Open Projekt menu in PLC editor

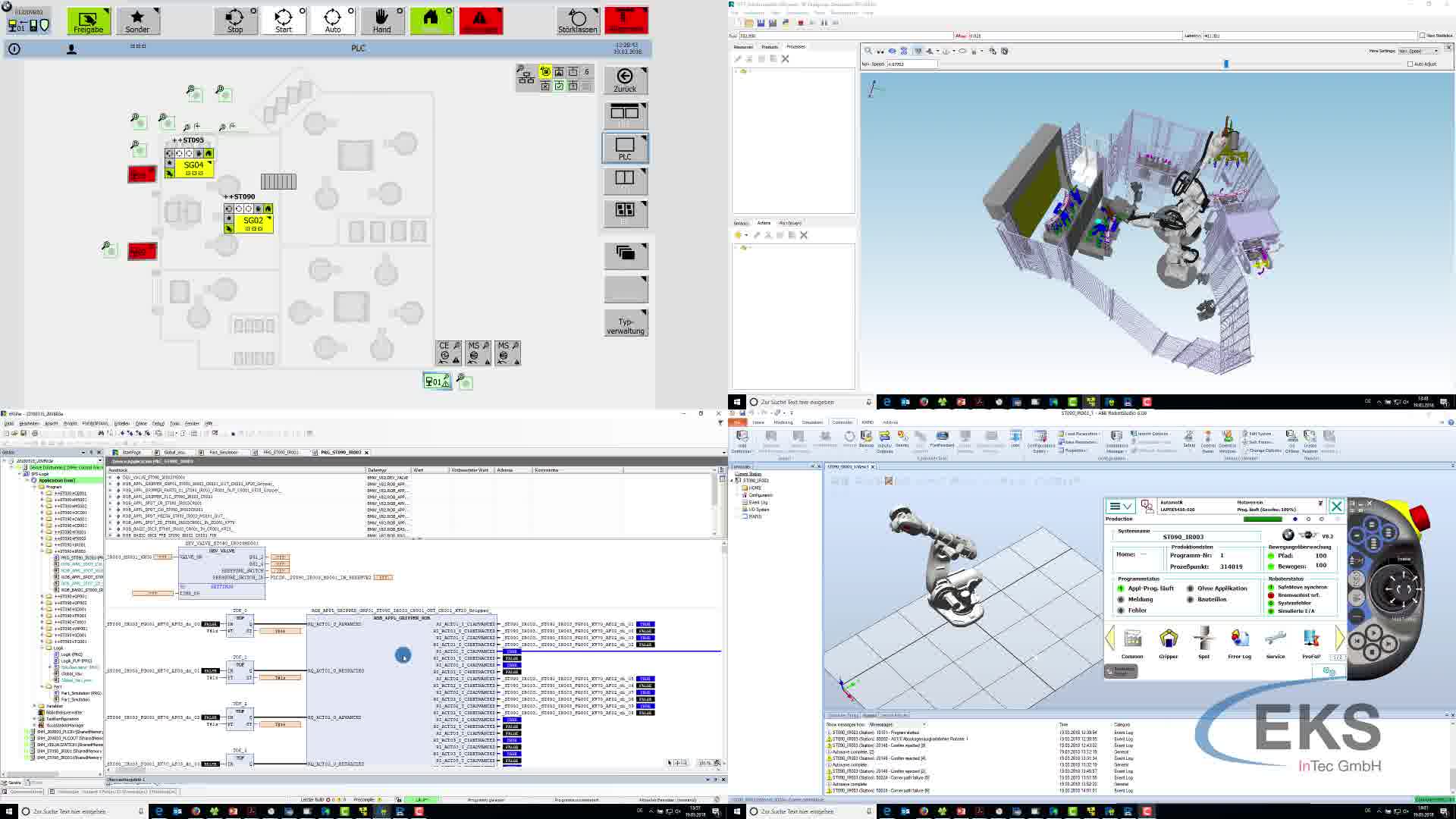(71, 423)
